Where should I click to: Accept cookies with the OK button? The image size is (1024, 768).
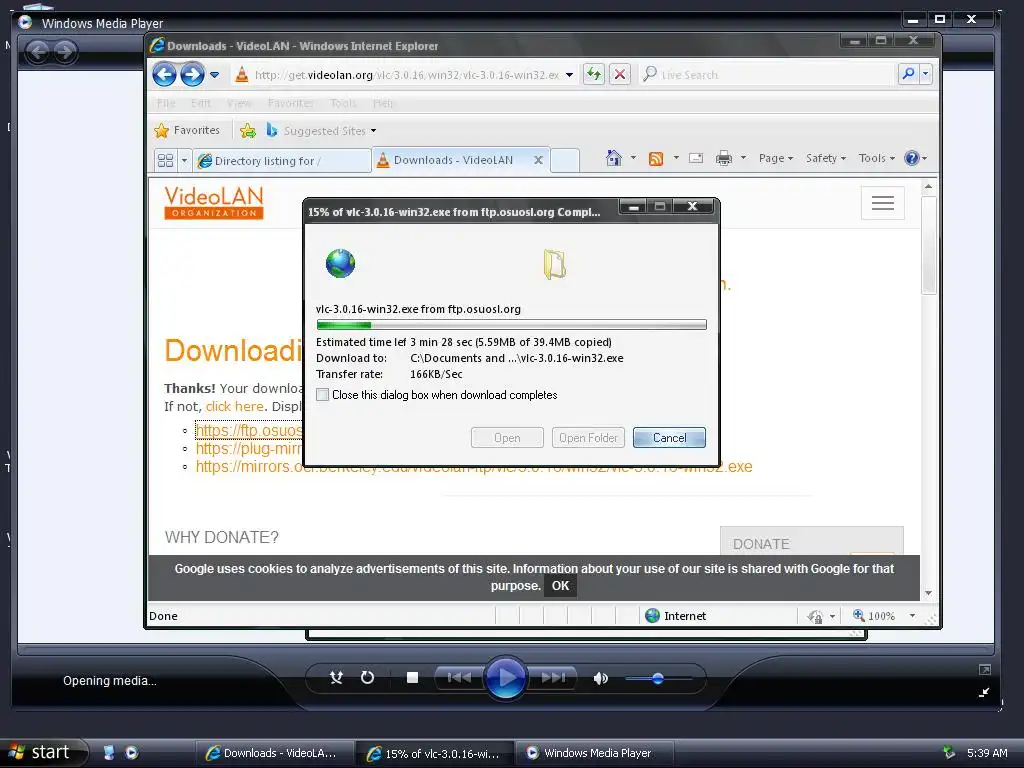pos(560,586)
